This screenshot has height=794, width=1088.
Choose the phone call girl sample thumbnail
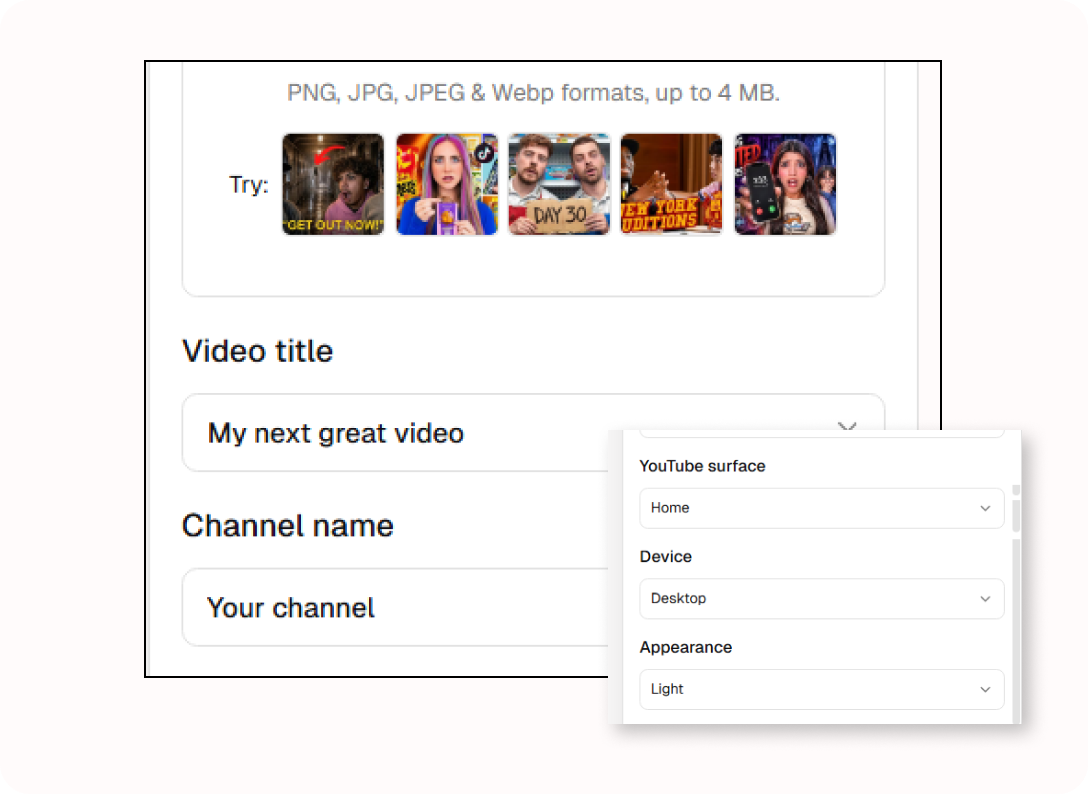tap(785, 185)
